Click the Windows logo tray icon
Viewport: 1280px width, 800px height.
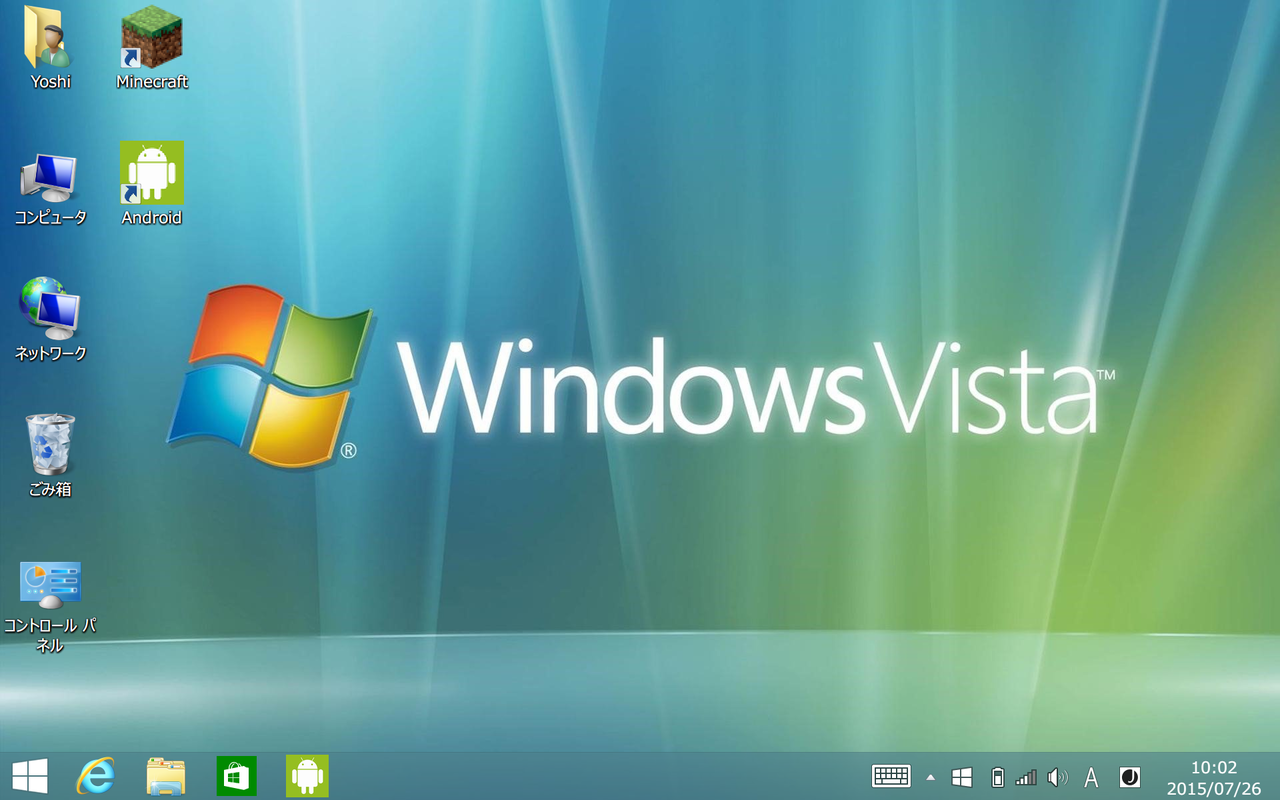pos(962,777)
